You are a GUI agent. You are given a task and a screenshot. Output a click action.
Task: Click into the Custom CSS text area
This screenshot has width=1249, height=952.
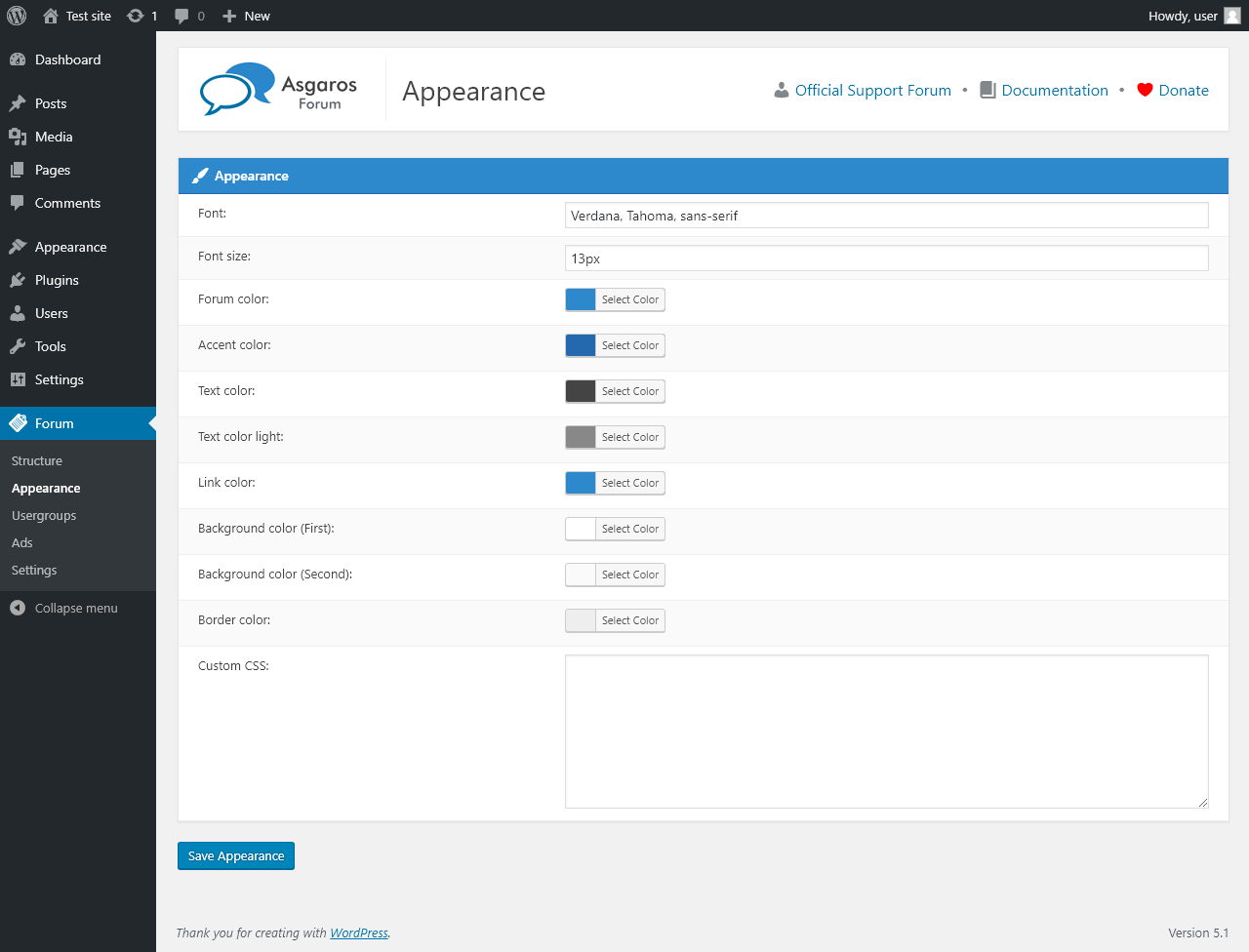click(886, 731)
